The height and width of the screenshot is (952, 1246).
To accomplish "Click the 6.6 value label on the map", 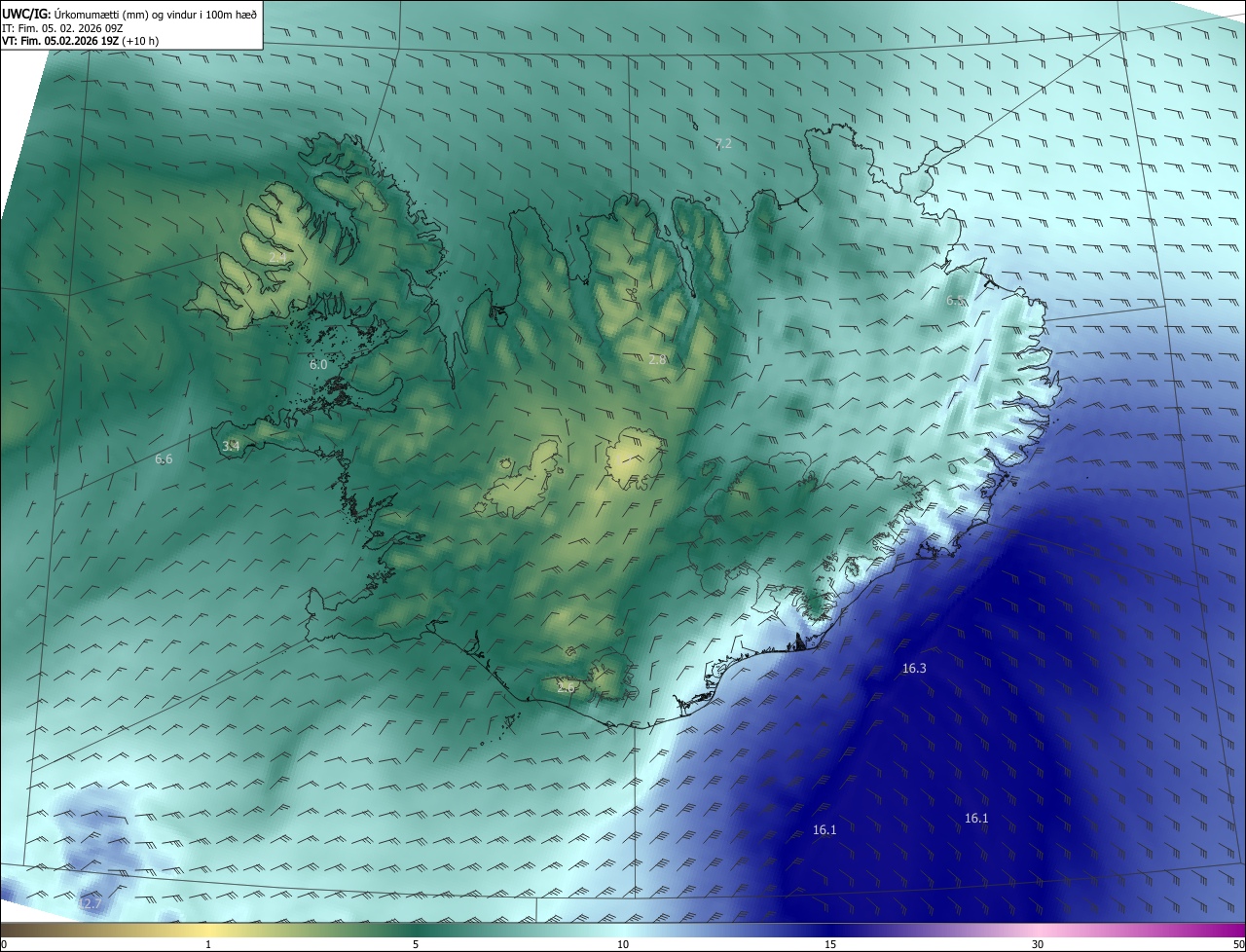I will [x=164, y=458].
